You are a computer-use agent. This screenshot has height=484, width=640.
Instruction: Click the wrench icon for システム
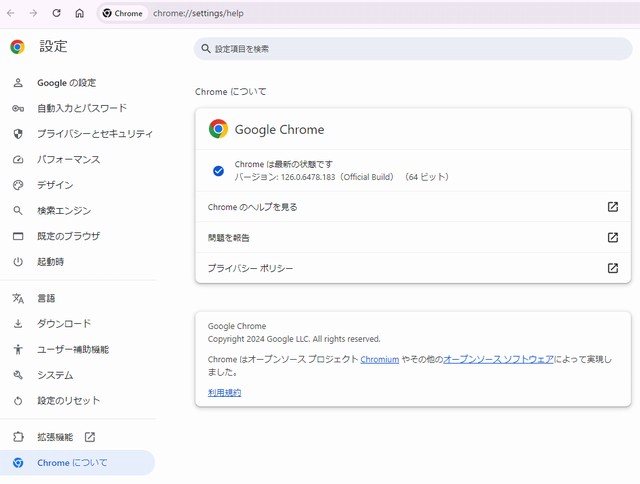click(18, 375)
